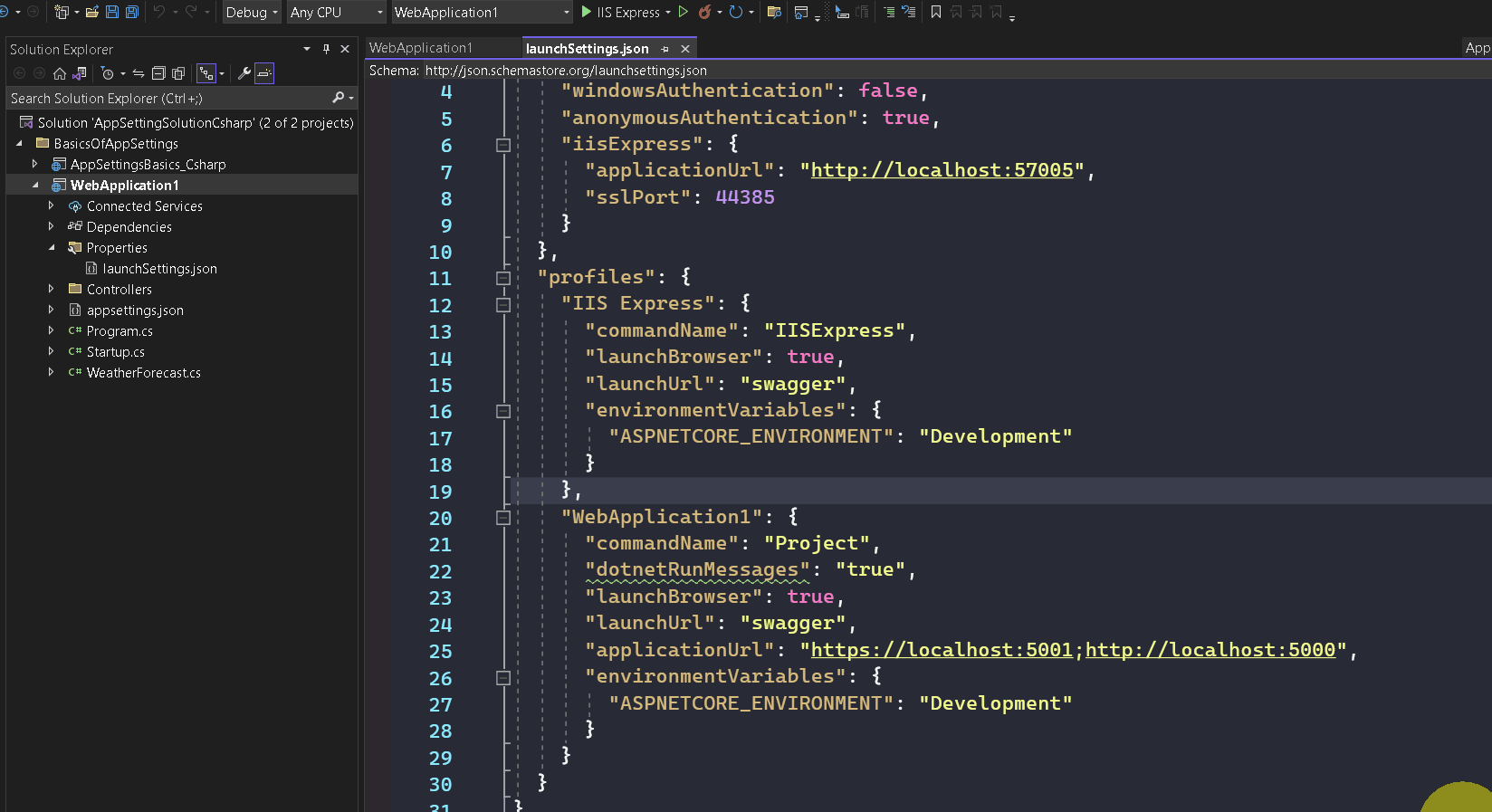Expand the Controllers folder arrow

52,289
